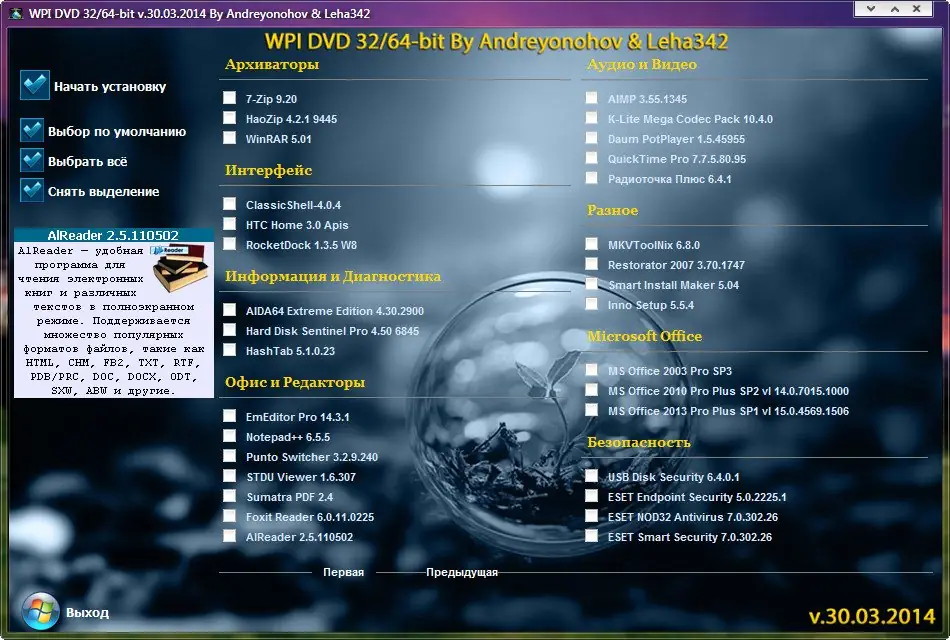Tick RocketDock 1.3.5 W8 checkbox

pos(230,244)
